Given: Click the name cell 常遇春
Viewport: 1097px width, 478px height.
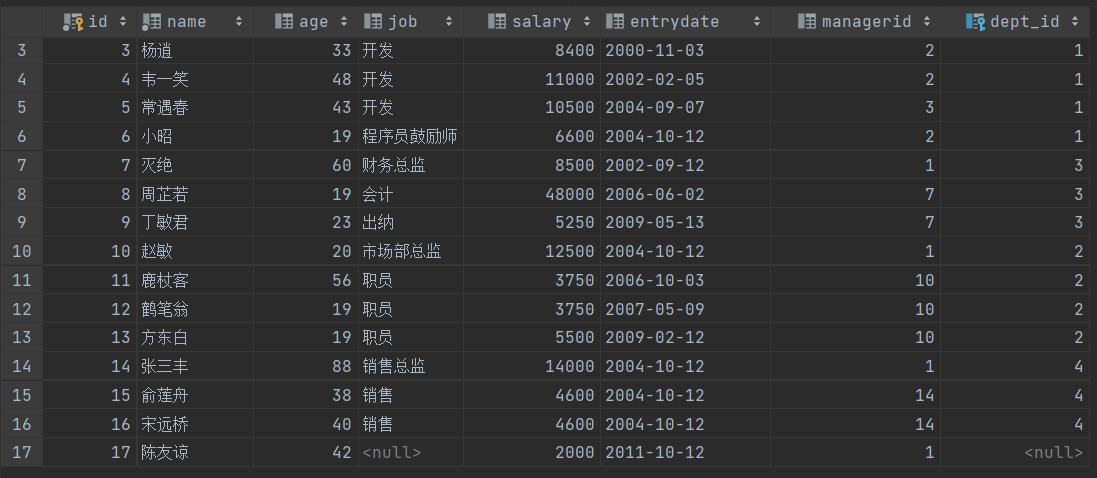Looking at the screenshot, I should pos(195,108).
